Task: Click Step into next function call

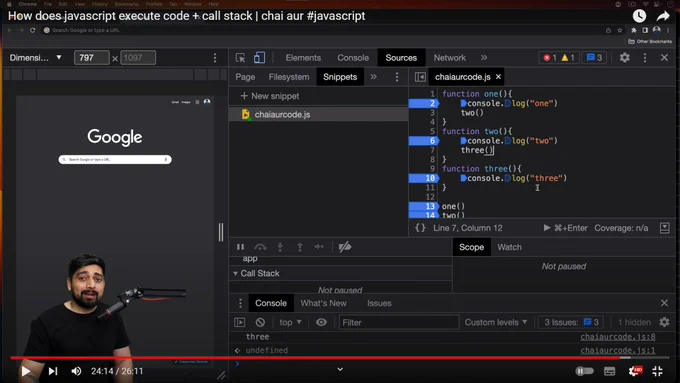Action: click(x=280, y=247)
